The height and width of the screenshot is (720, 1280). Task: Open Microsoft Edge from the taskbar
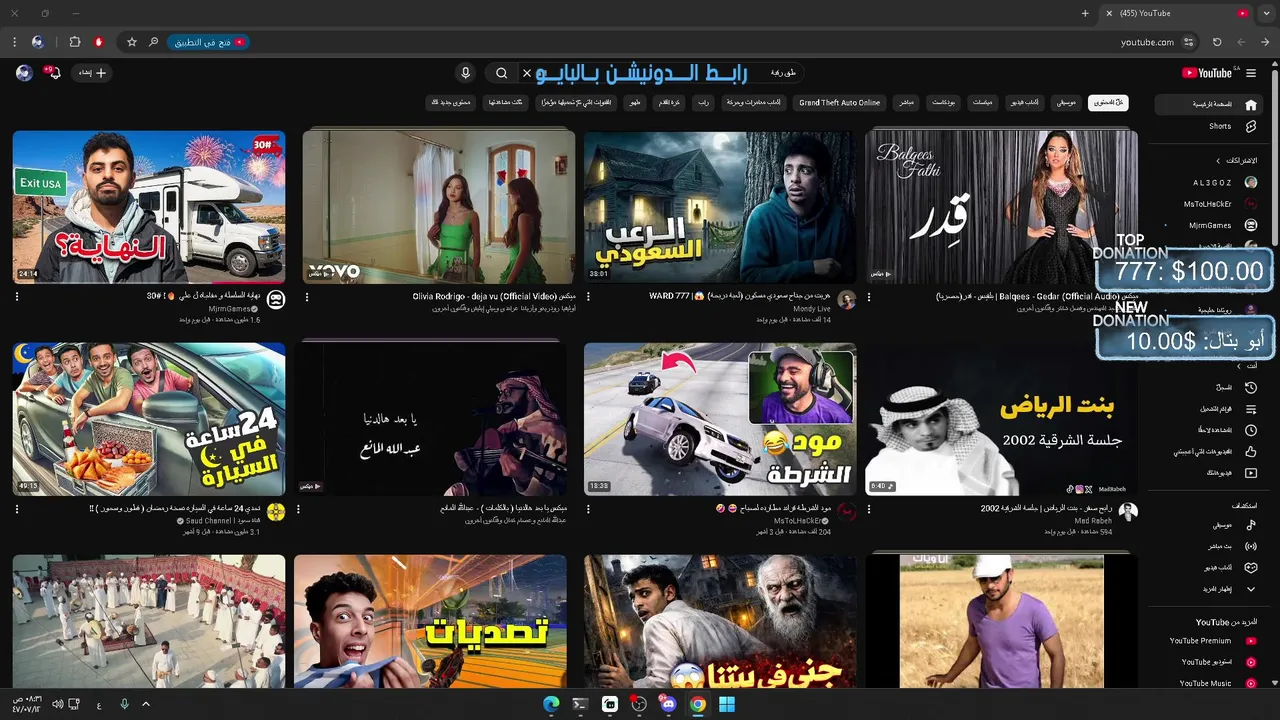(x=551, y=704)
